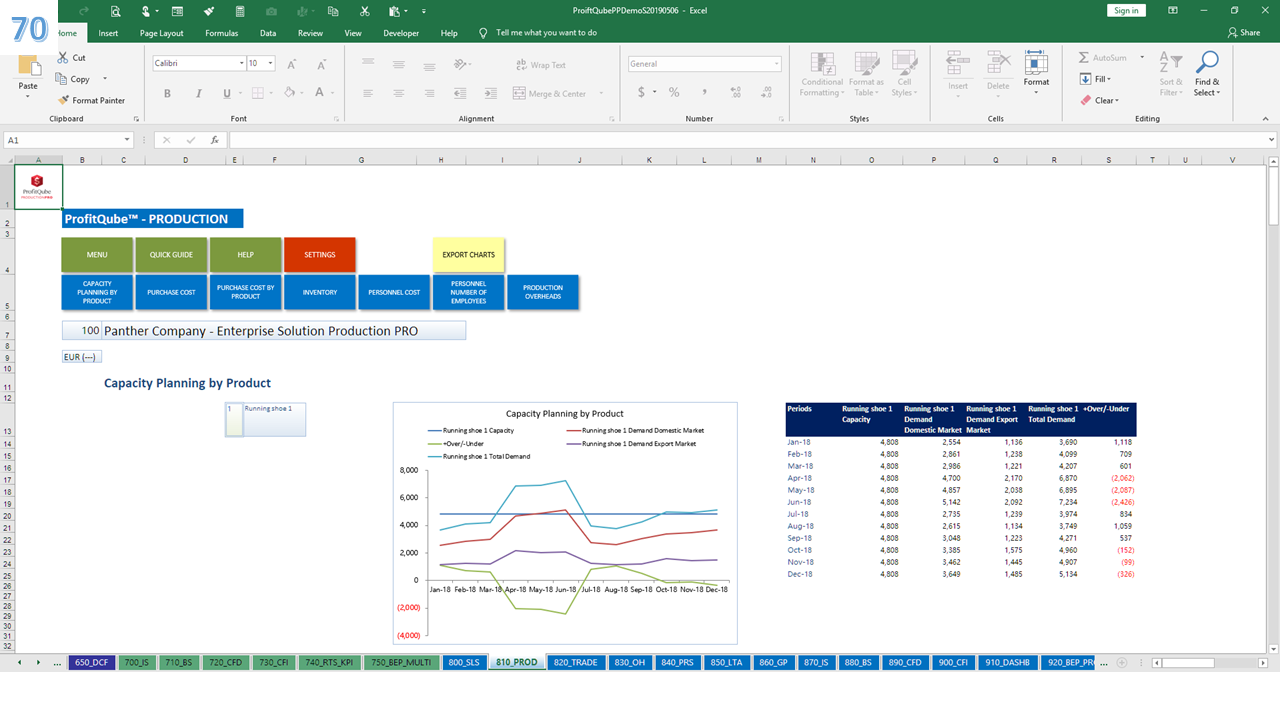
Task: Click the PURCHASE COST blue button
Action: point(171,292)
